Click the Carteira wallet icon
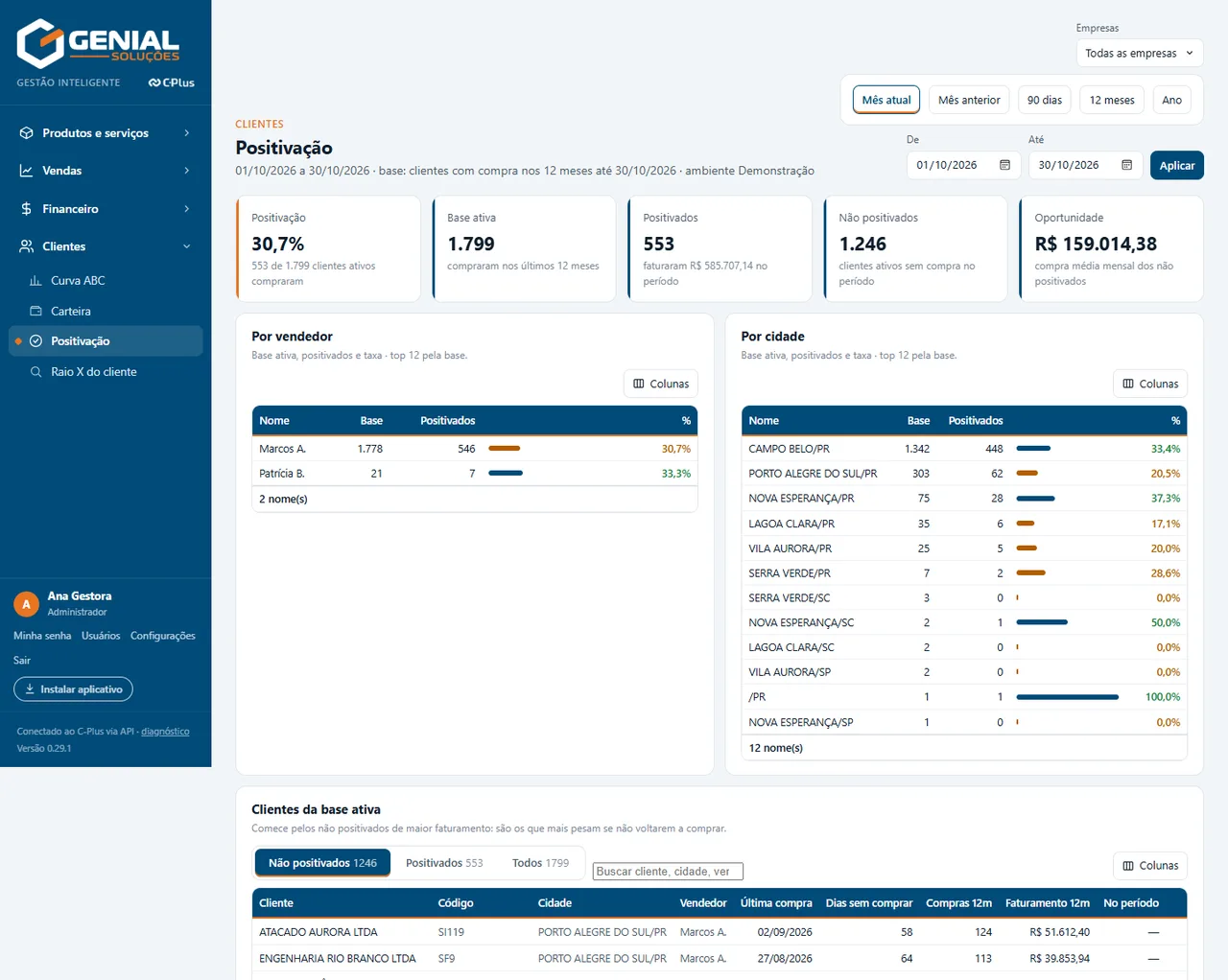Viewport: 1228px width, 980px height. (35, 312)
